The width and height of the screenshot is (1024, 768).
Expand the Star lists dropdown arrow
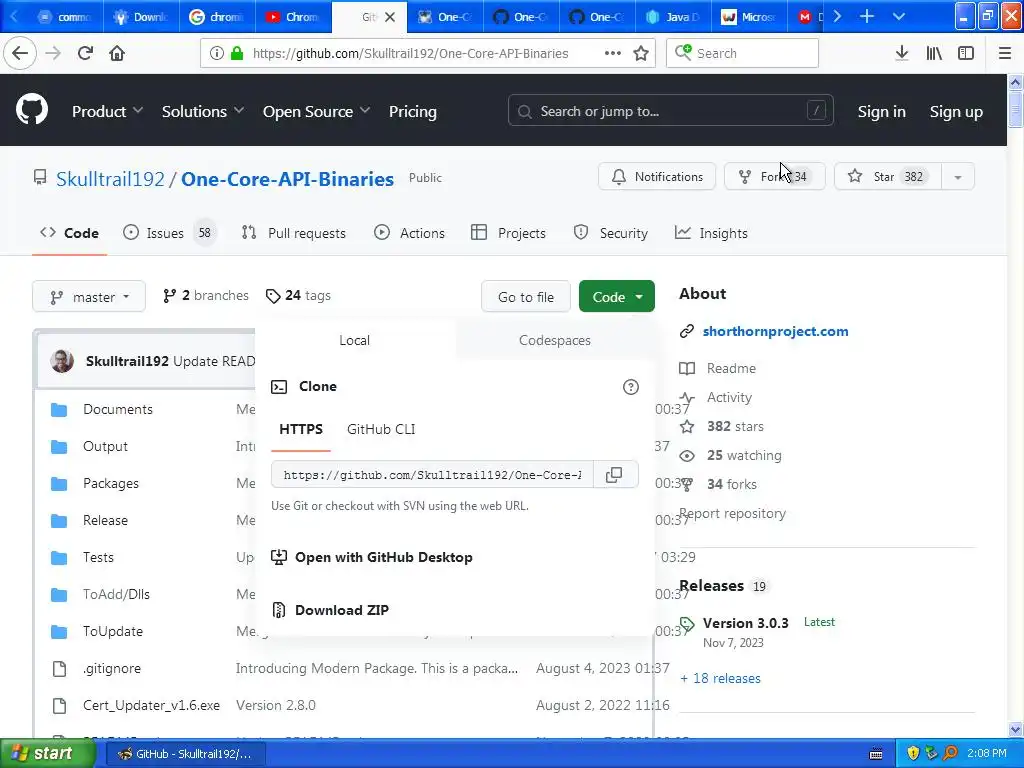(957, 177)
